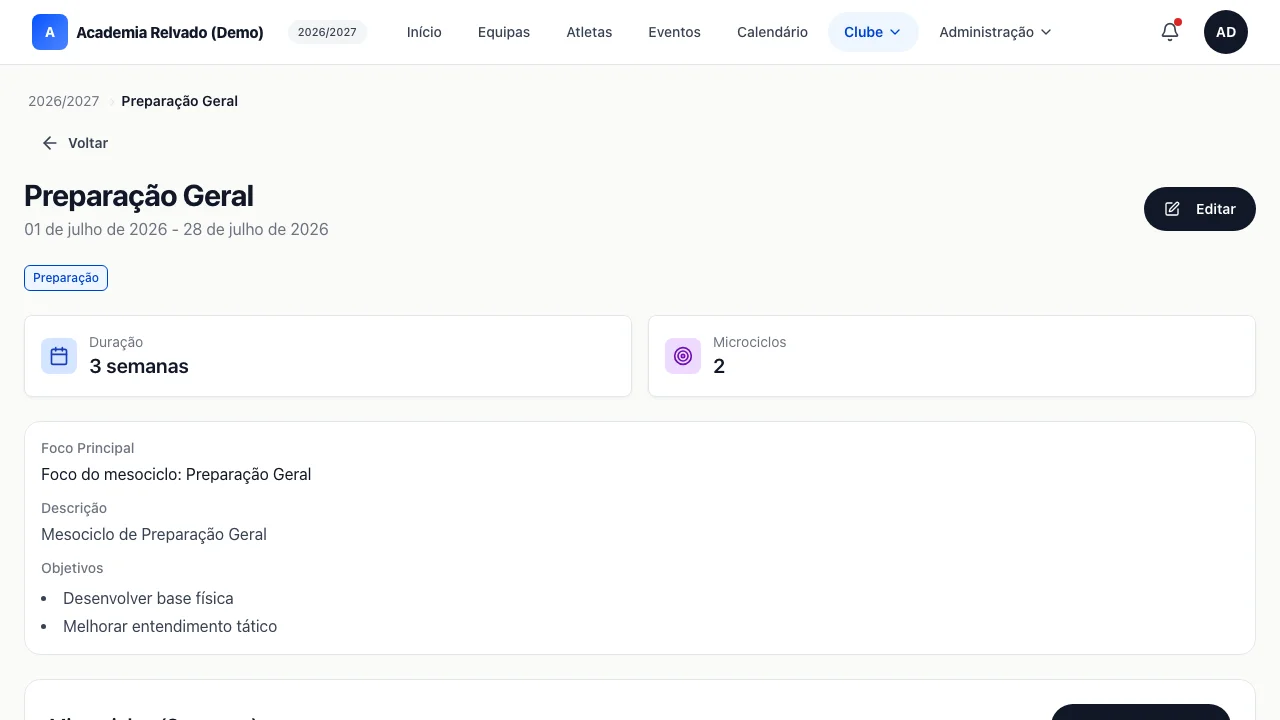The height and width of the screenshot is (720, 1280).
Task: Click the Preparação Geral breadcrumb
Action: click(x=180, y=101)
